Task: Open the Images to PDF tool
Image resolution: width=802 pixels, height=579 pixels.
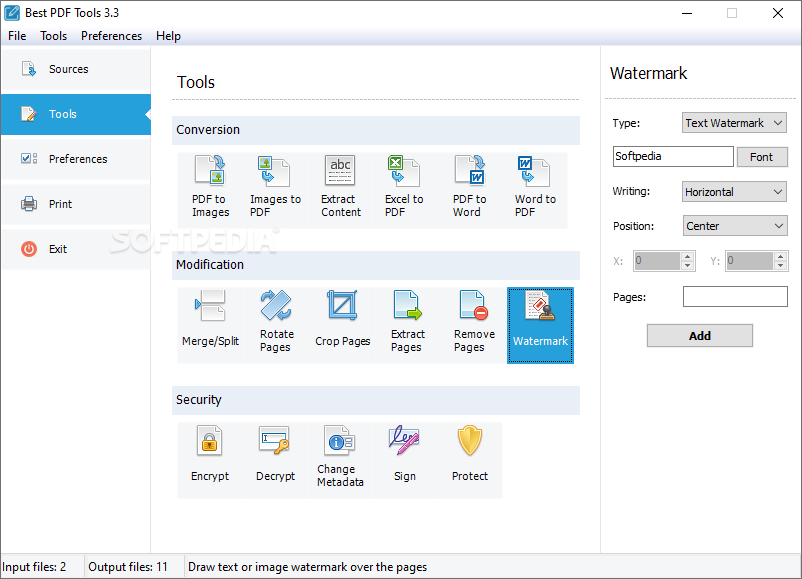Action: [x=275, y=190]
